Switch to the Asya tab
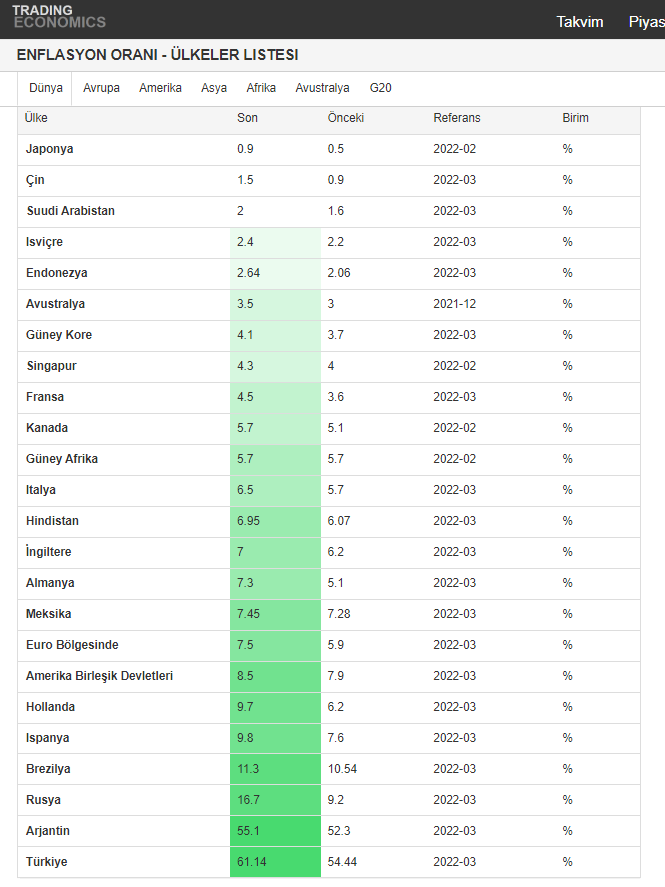 pyautogui.click(x=214, y=88)
